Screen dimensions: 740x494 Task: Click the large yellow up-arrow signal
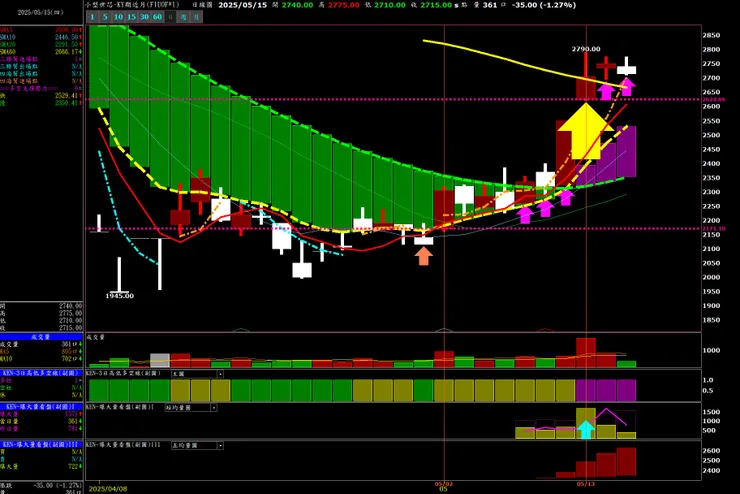[x=586, y=131]
